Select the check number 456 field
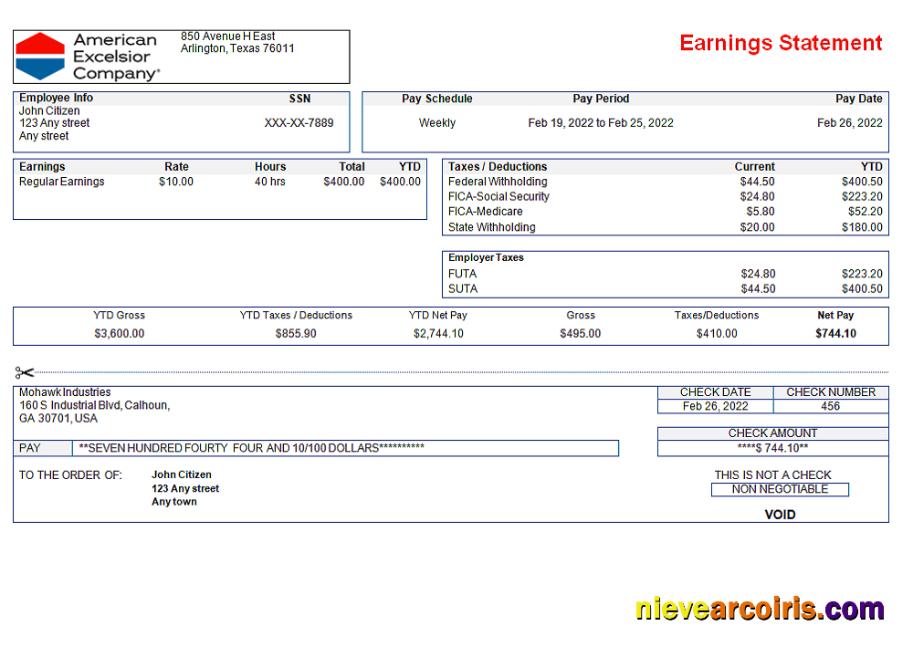913x657 pixels. (830, 407)
